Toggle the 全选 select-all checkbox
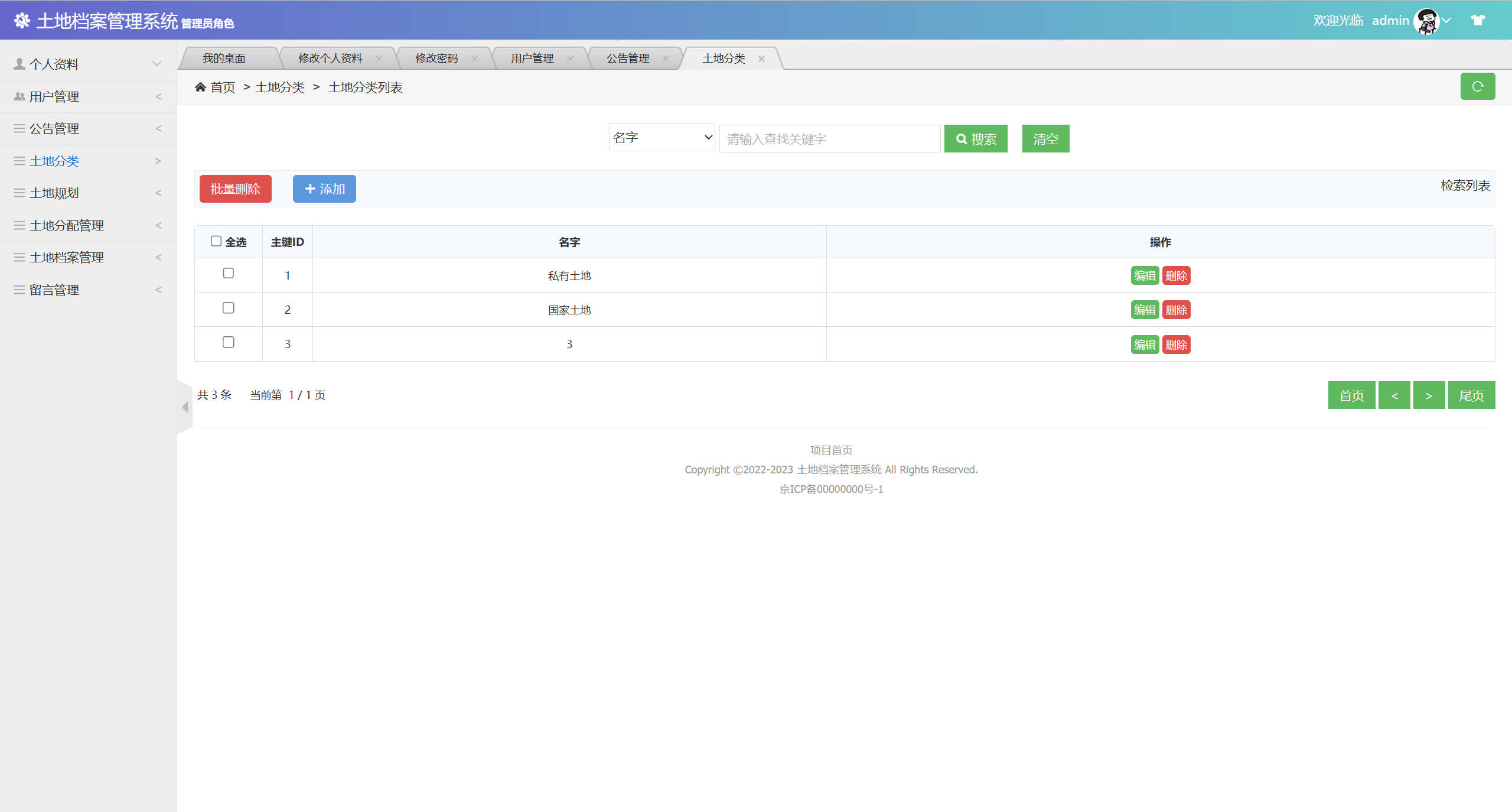The height and width of the screenshot is (812, 1512). tap(216, 241)
